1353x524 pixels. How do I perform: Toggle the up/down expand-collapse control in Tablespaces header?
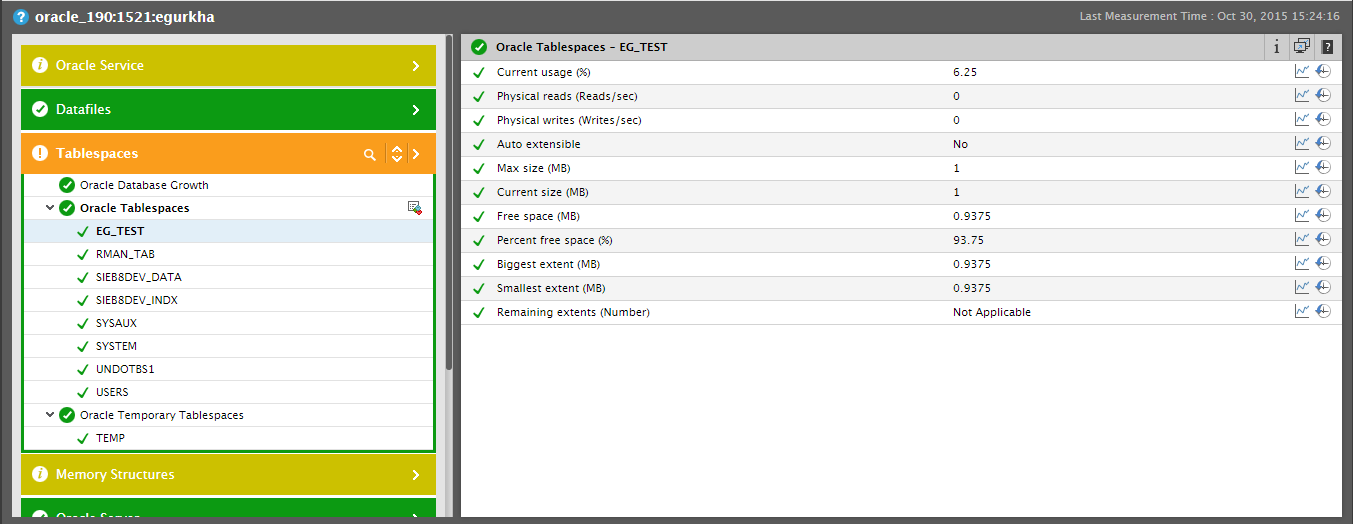[397, 154]
